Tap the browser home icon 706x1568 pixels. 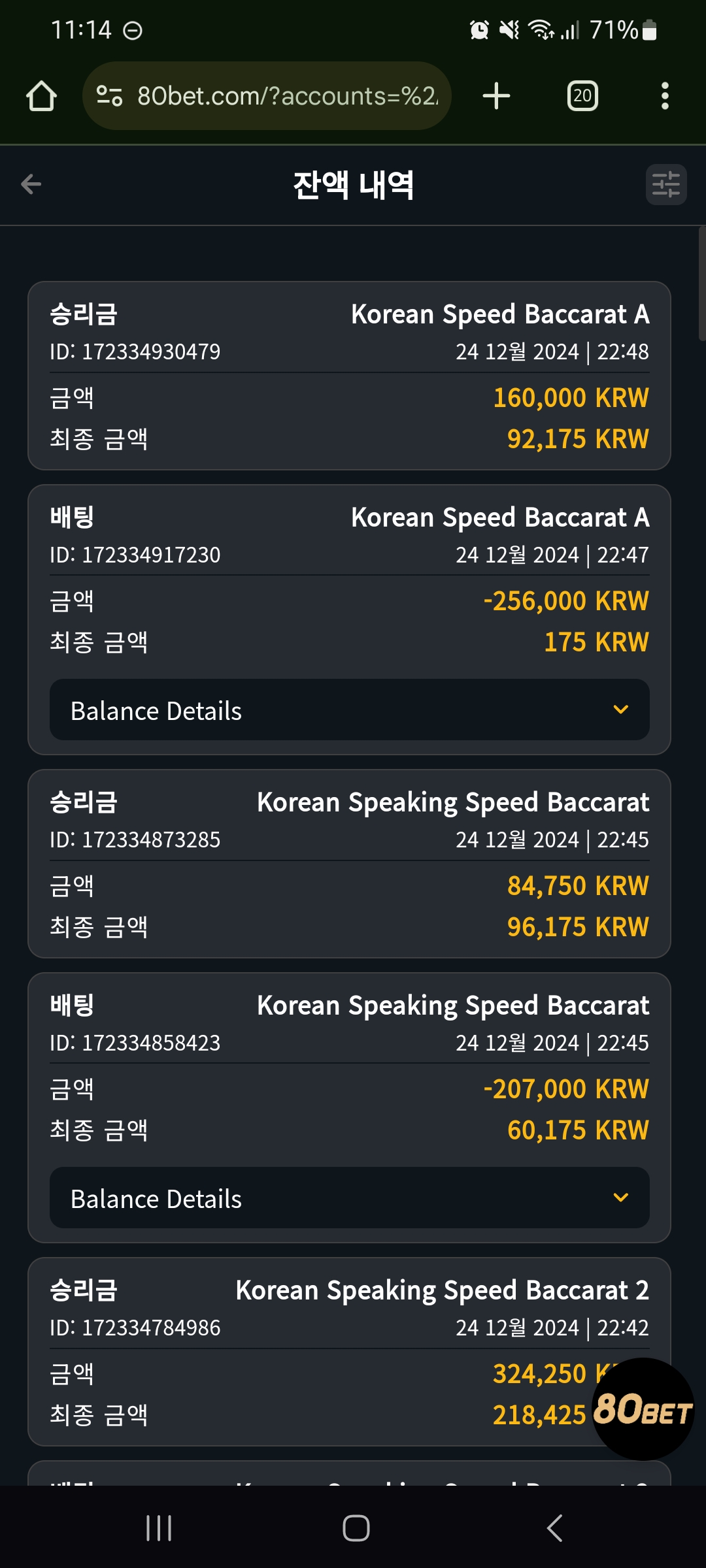click(x=41, y=96)
